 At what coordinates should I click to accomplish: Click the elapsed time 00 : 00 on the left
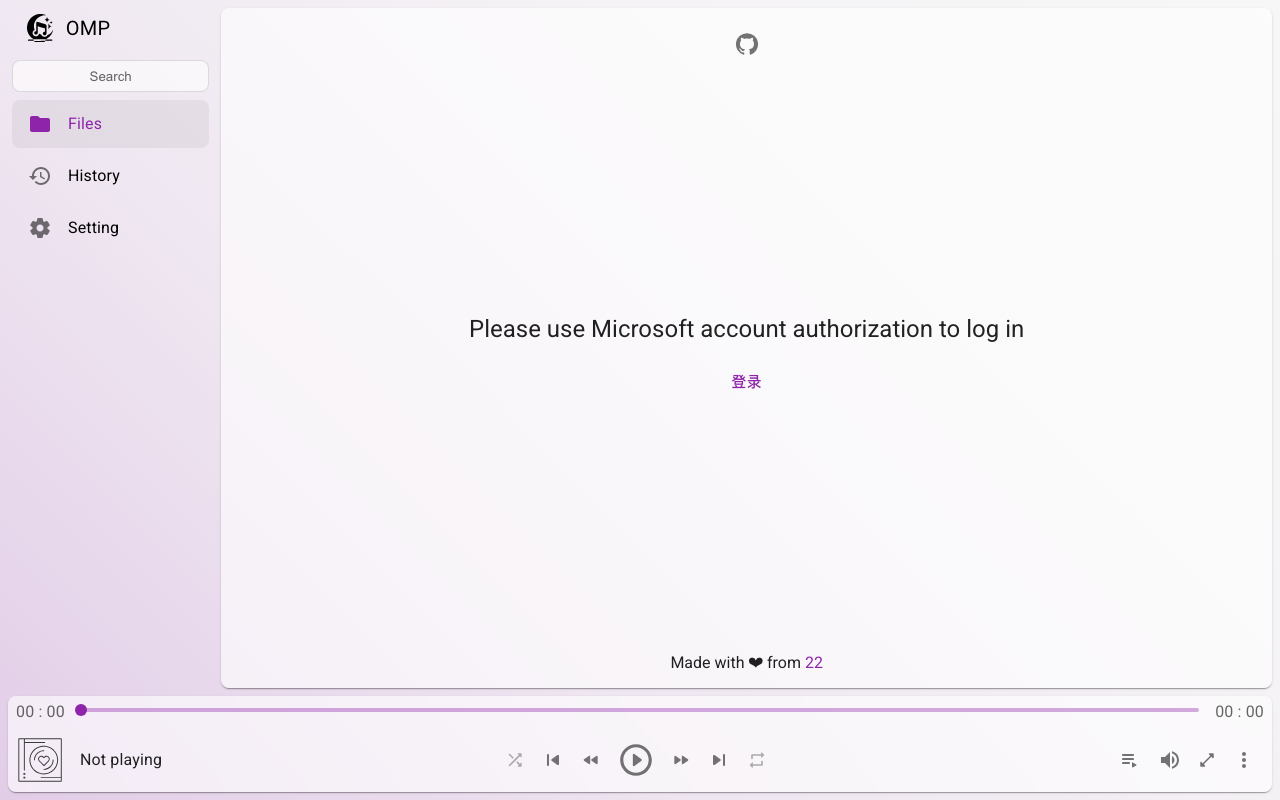[40, 712]
